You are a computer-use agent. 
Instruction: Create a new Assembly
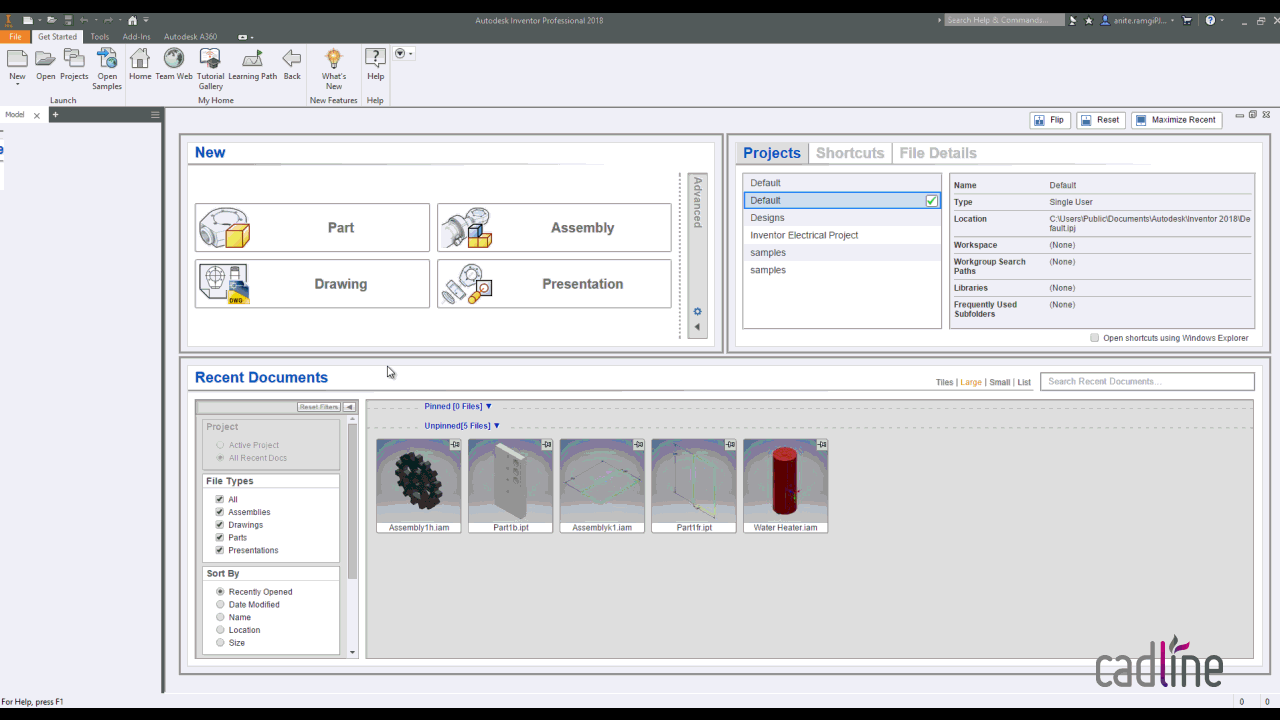tap(554, 228)
